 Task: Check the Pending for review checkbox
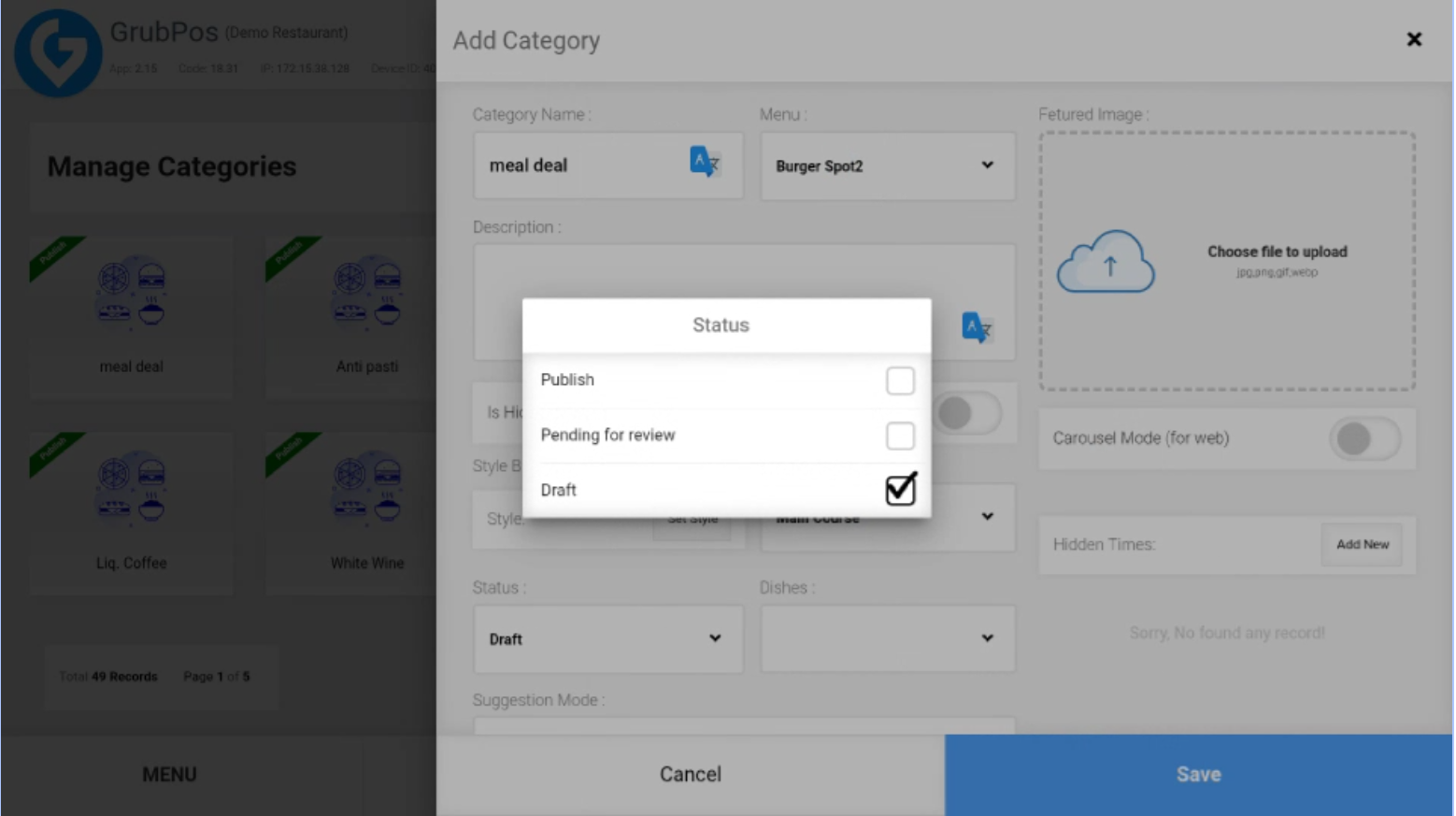click(x=900, y=436)
